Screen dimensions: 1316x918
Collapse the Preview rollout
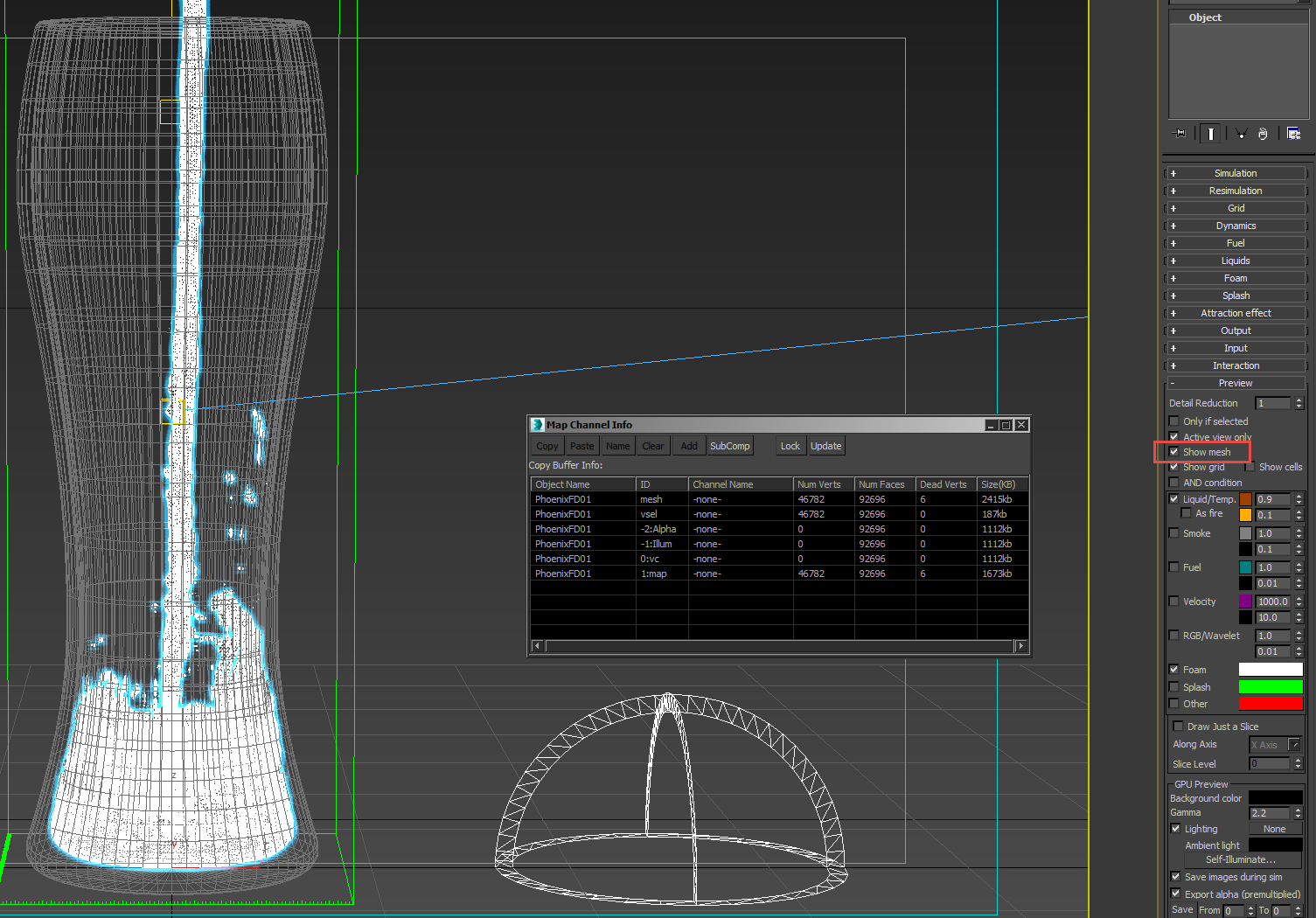click(1236, 383)
